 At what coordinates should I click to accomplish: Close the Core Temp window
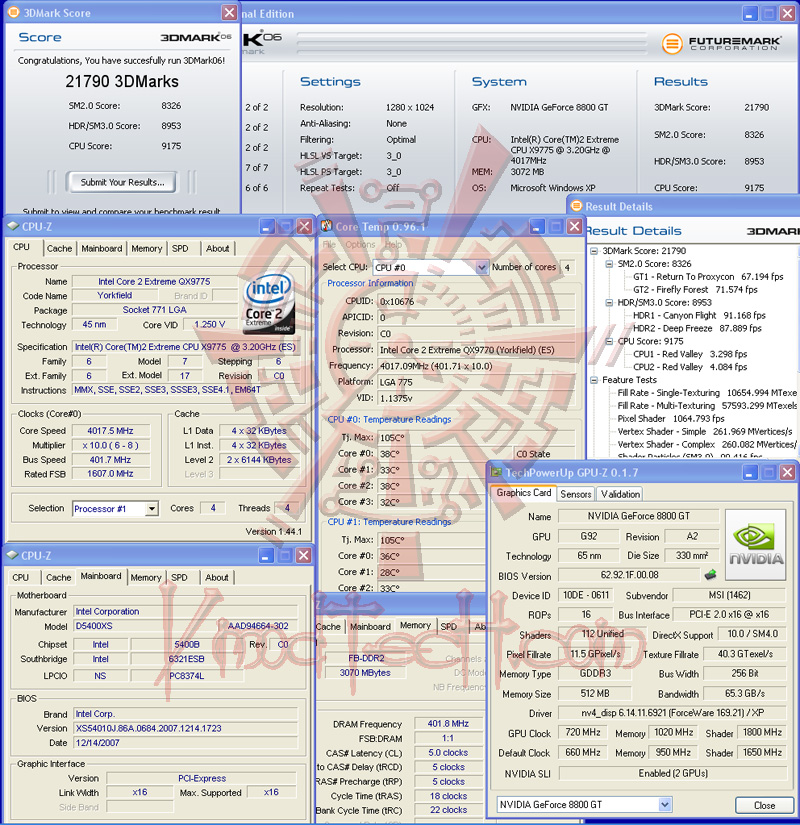tap(574, 227)
